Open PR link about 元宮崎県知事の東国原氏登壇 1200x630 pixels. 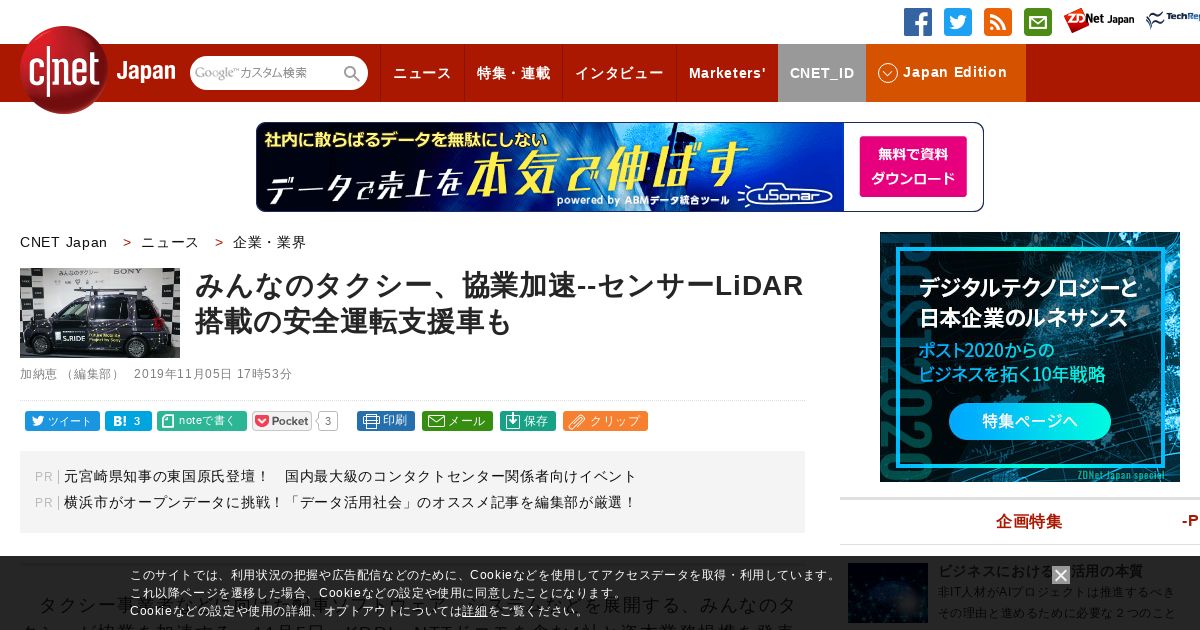[350, 476]
